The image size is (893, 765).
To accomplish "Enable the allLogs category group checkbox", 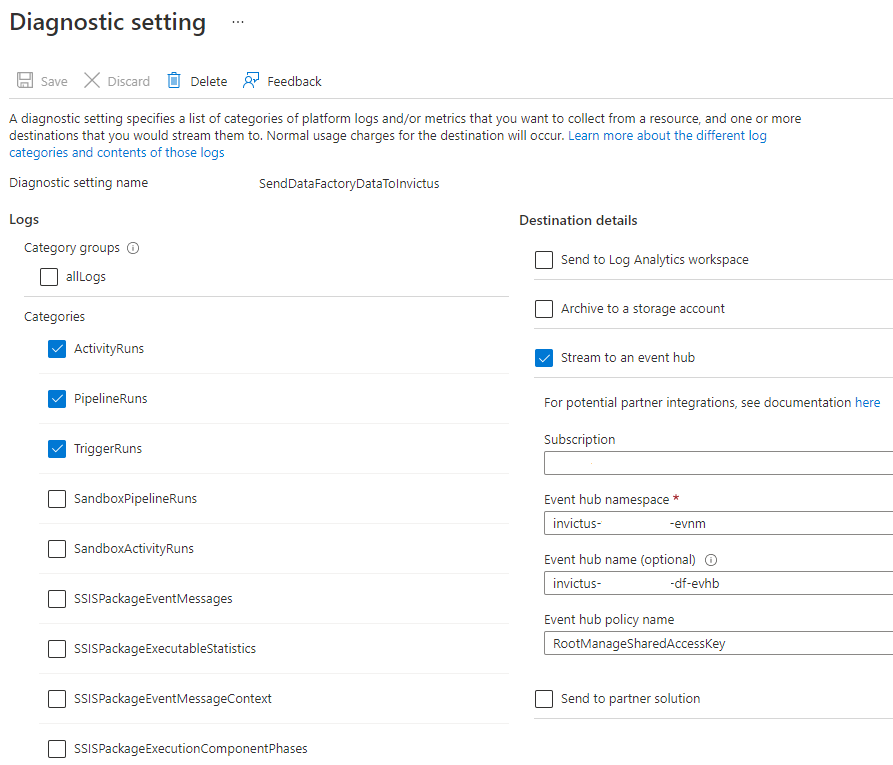I will tap(49, 276).
